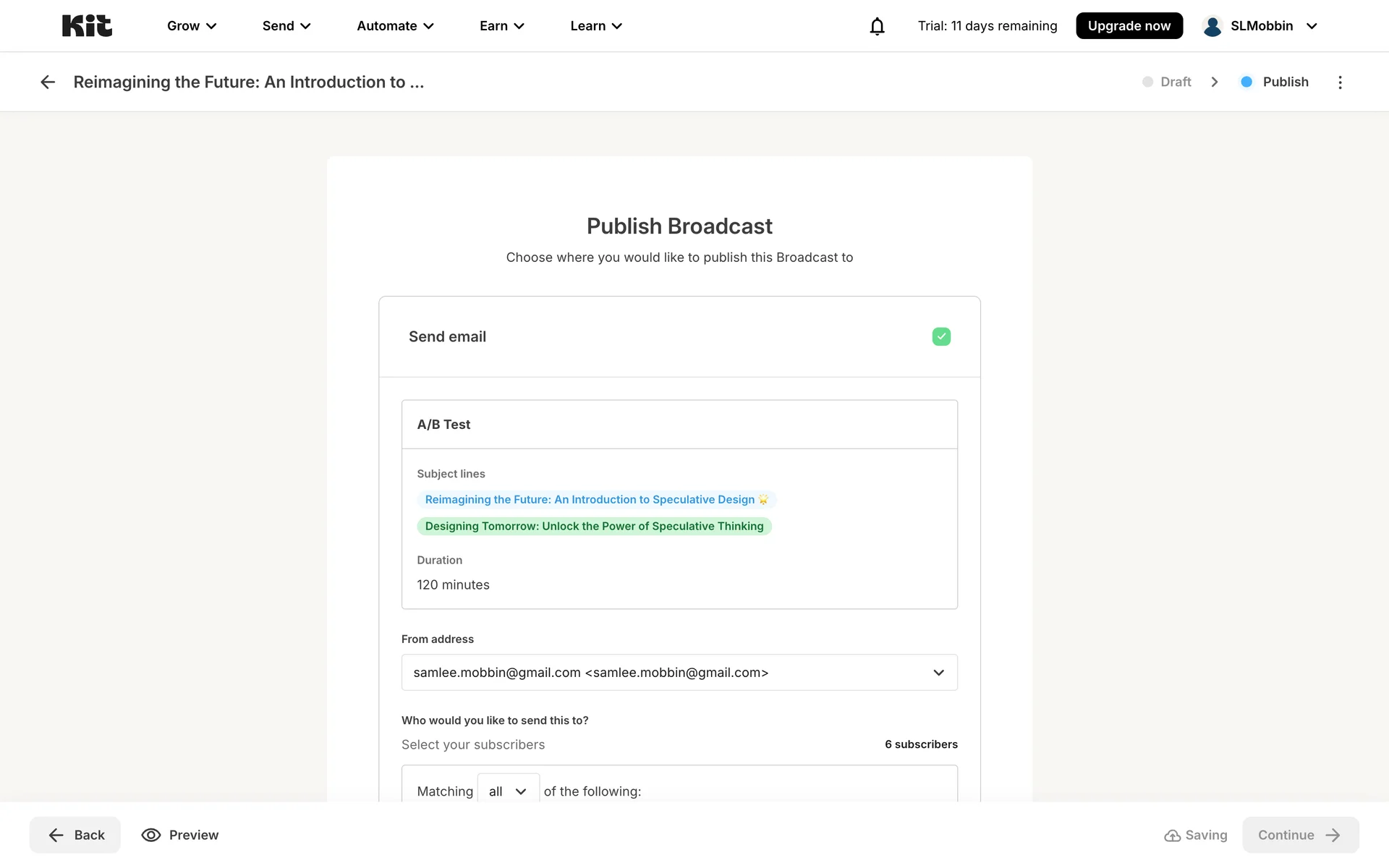Click the chevron between Draft and Publish
The width and height of the screenshot is (1389, 868).
coord(1215,82)
